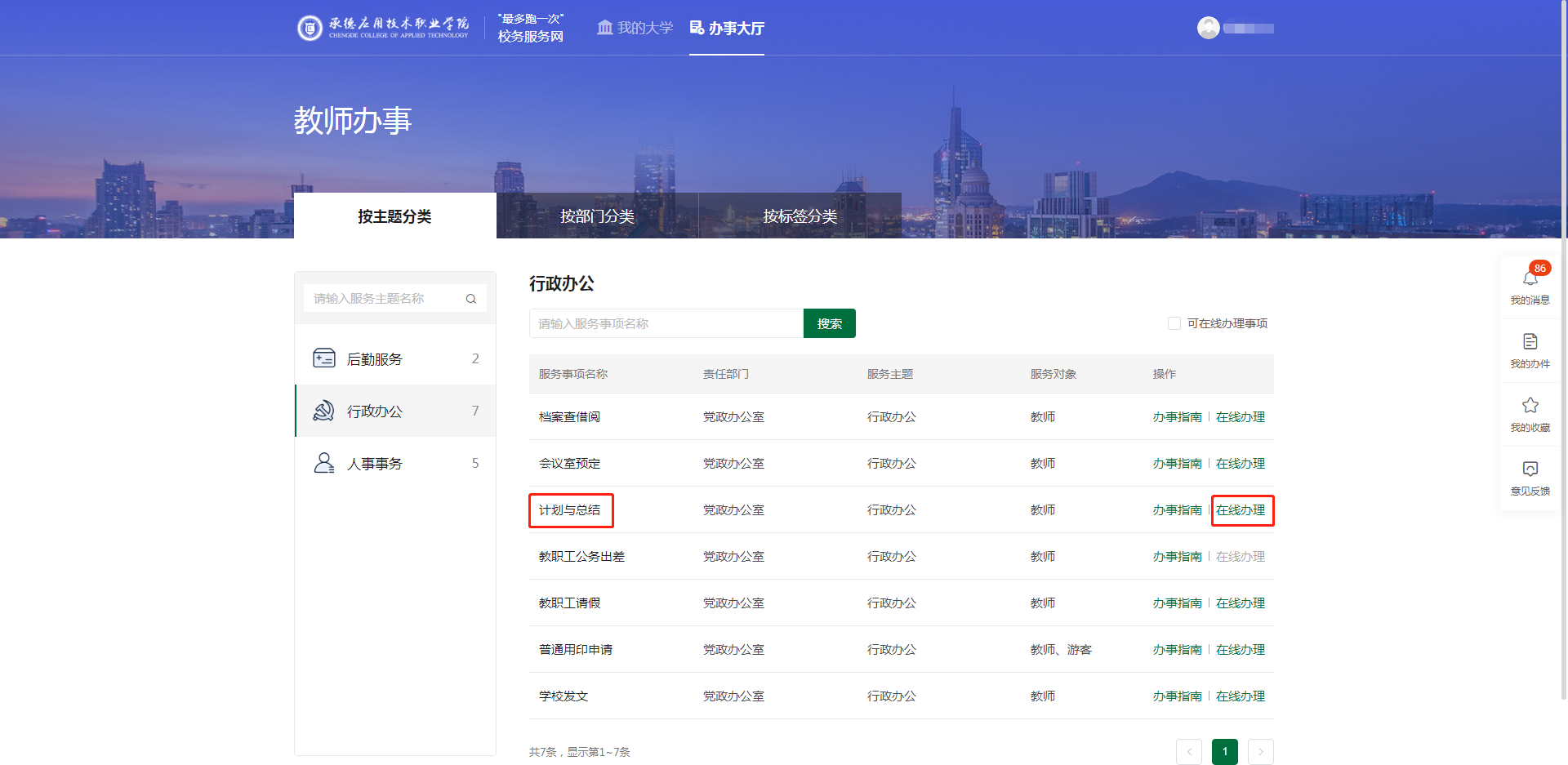Go to previous page arrow
This screenshot has height=765, width=1568.
click(1189, 751)
